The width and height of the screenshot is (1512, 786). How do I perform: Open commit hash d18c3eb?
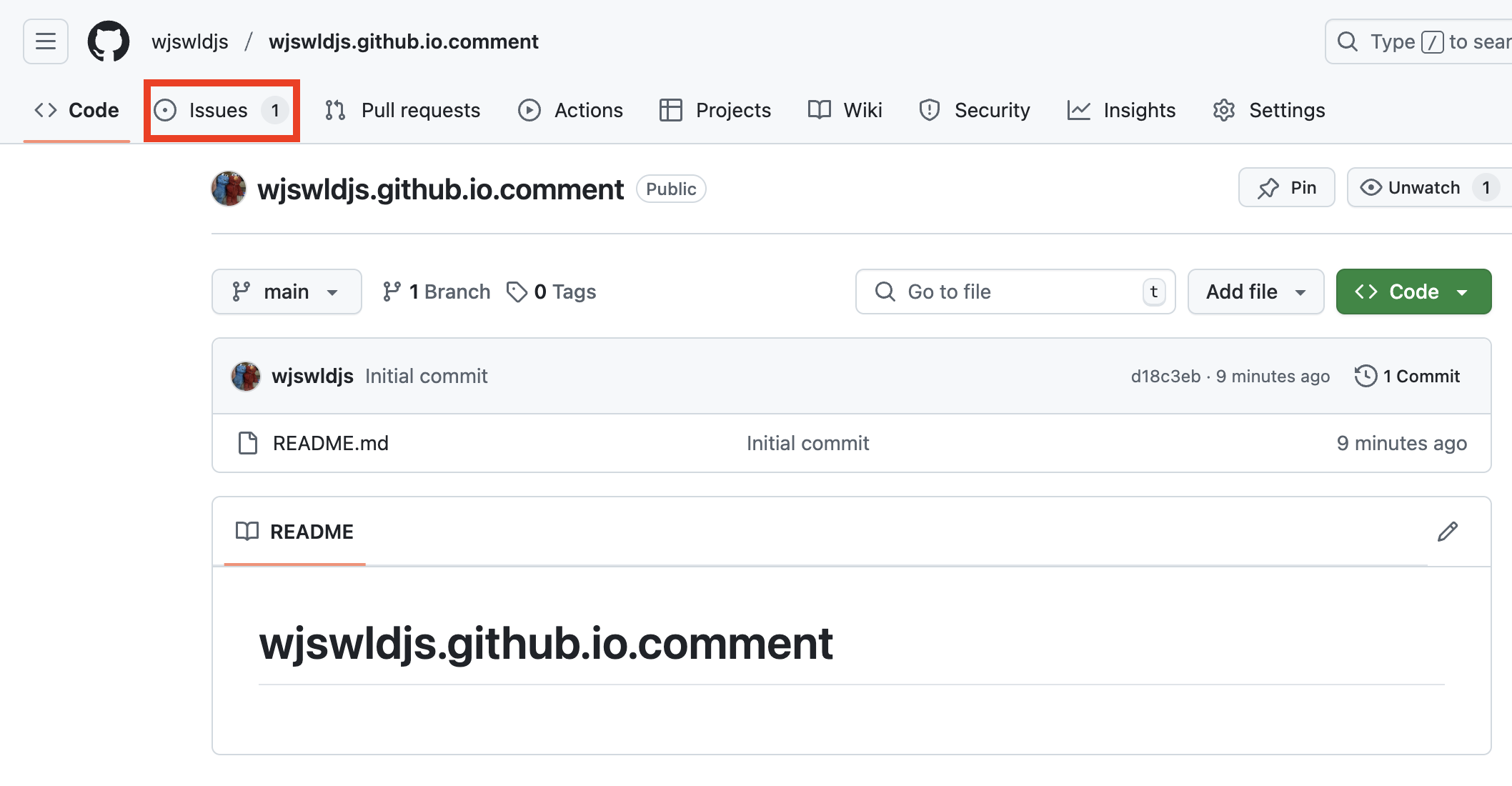1165,377
